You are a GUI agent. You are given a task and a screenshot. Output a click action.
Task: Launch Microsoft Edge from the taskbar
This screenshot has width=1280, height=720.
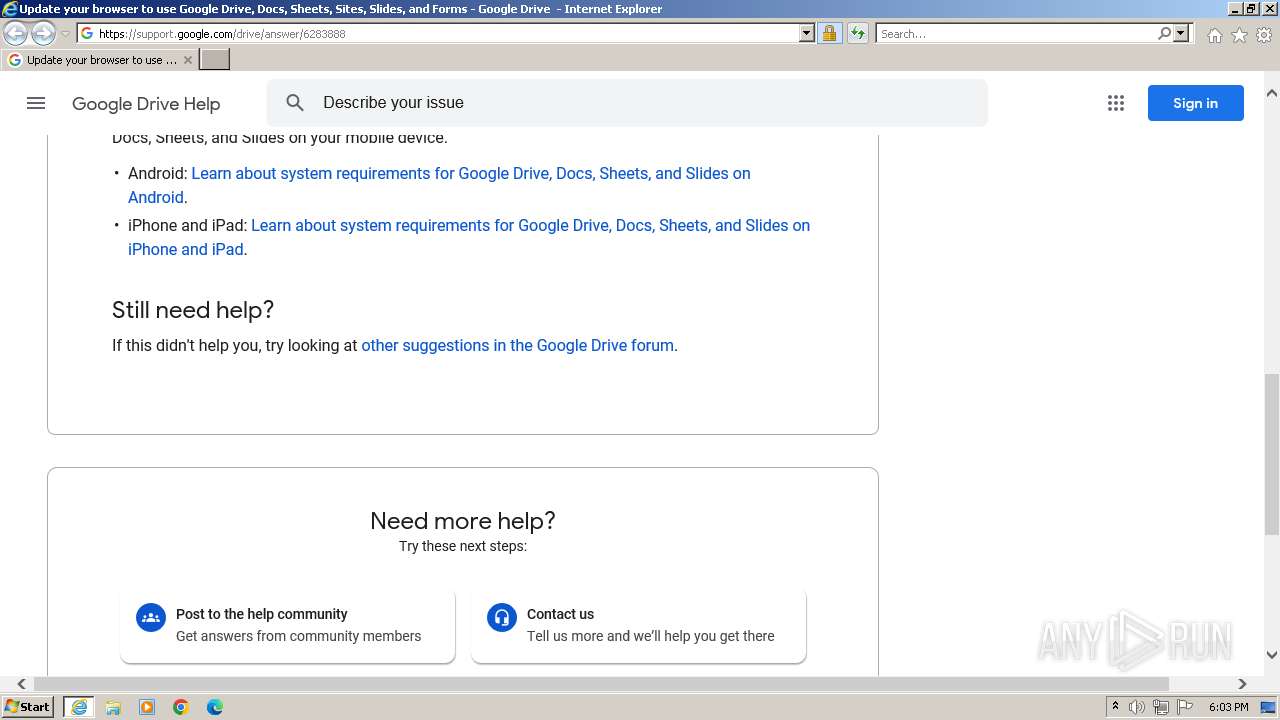click(x=215, y=707)
